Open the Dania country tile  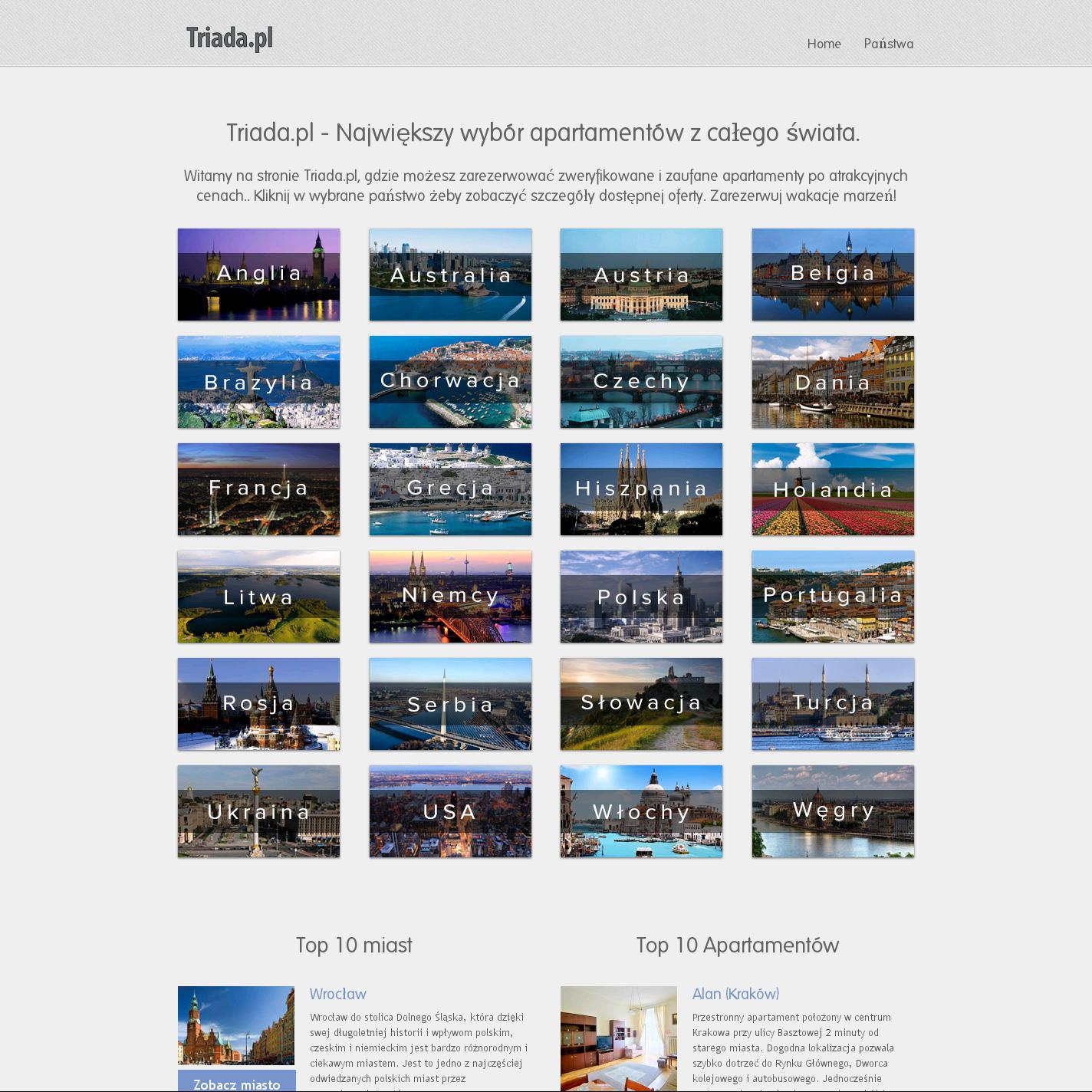click(x=833, y=382)
